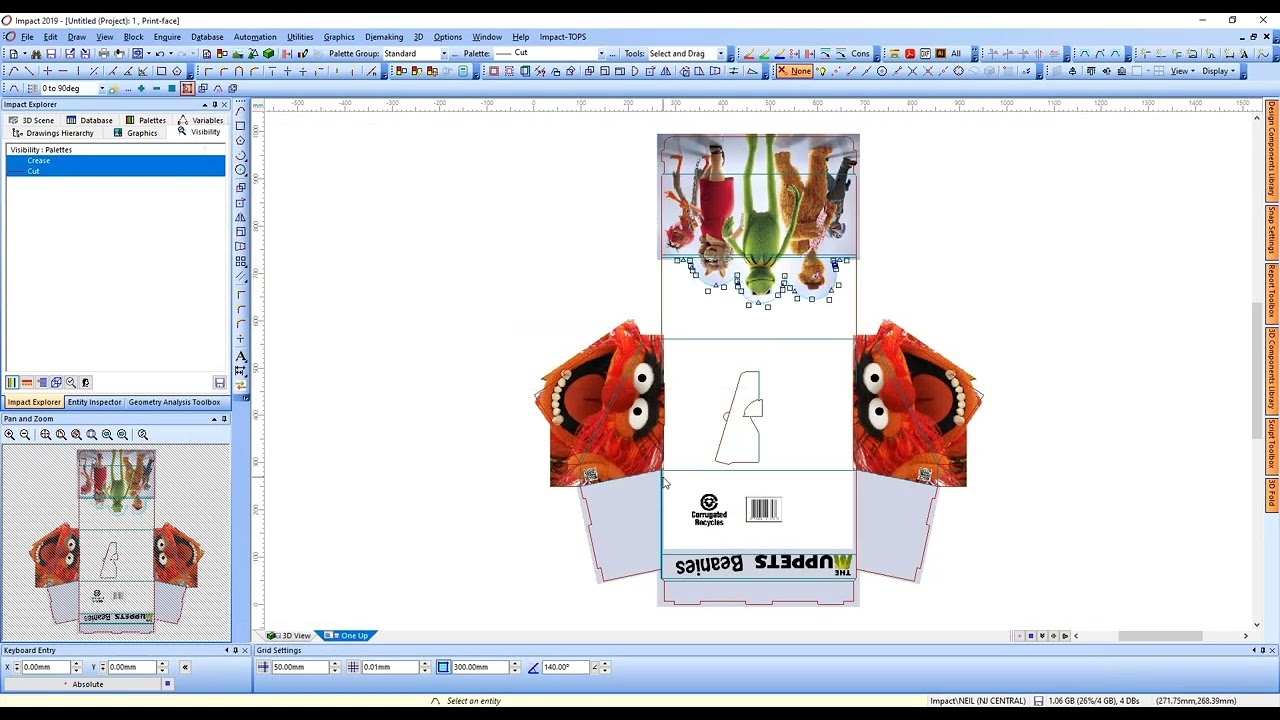Toggle the highlighted orange snap icon in angle toolbar
The image size is (1280, 720).
click(187, 88)
